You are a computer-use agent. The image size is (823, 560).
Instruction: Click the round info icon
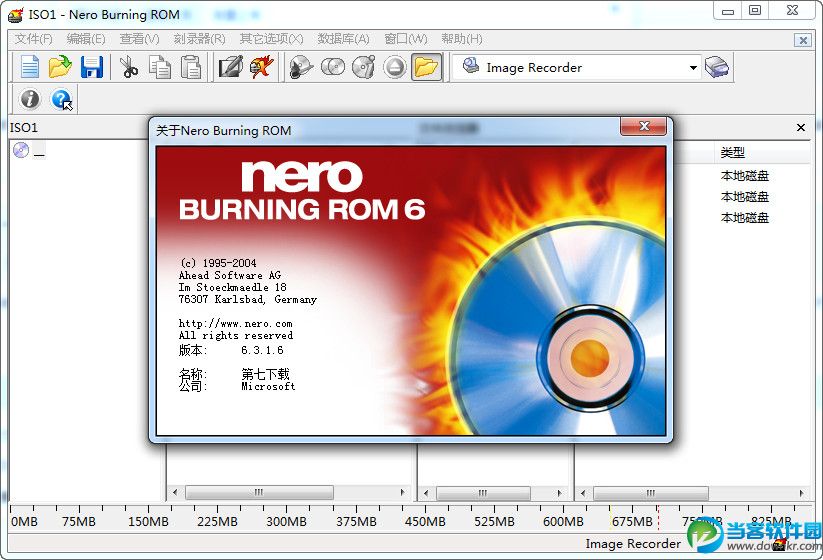[x=30, y=99]
